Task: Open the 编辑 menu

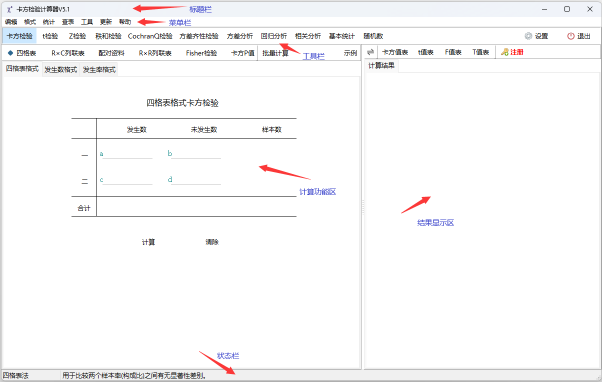Action: point(11,22)
